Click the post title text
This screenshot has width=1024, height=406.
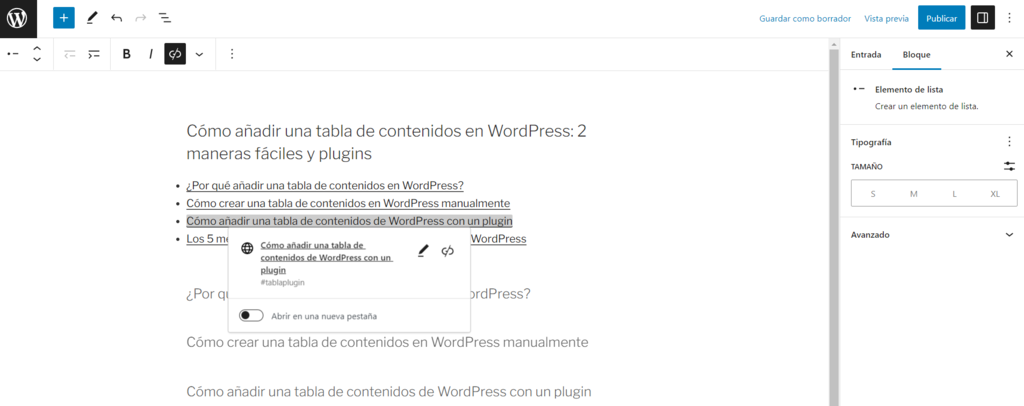coord(387,142)
